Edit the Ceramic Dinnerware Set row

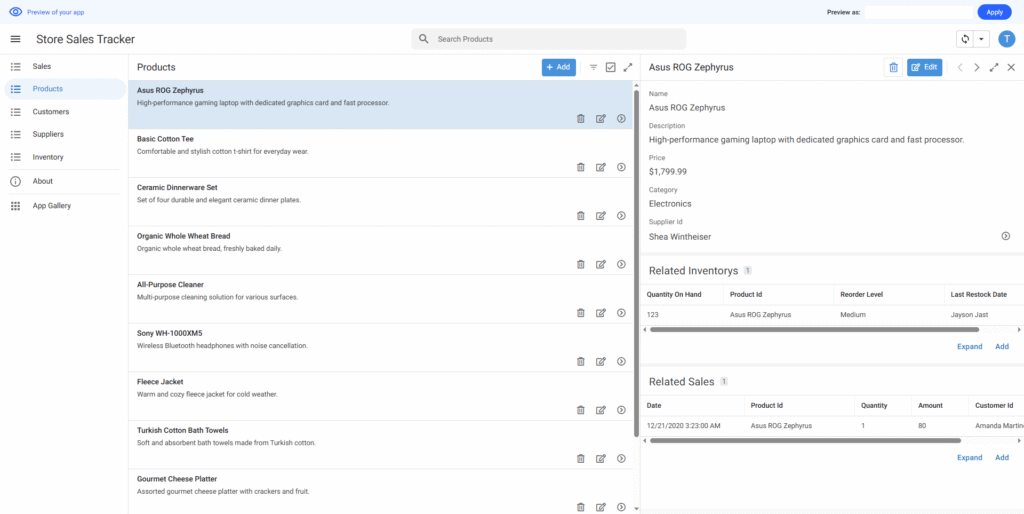tap(601, 216)
